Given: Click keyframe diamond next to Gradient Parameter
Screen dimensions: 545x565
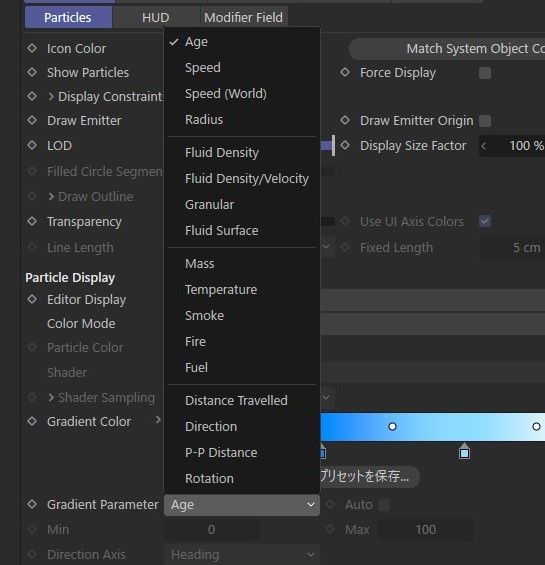Looking at the screenshot, I should [32, 504].
